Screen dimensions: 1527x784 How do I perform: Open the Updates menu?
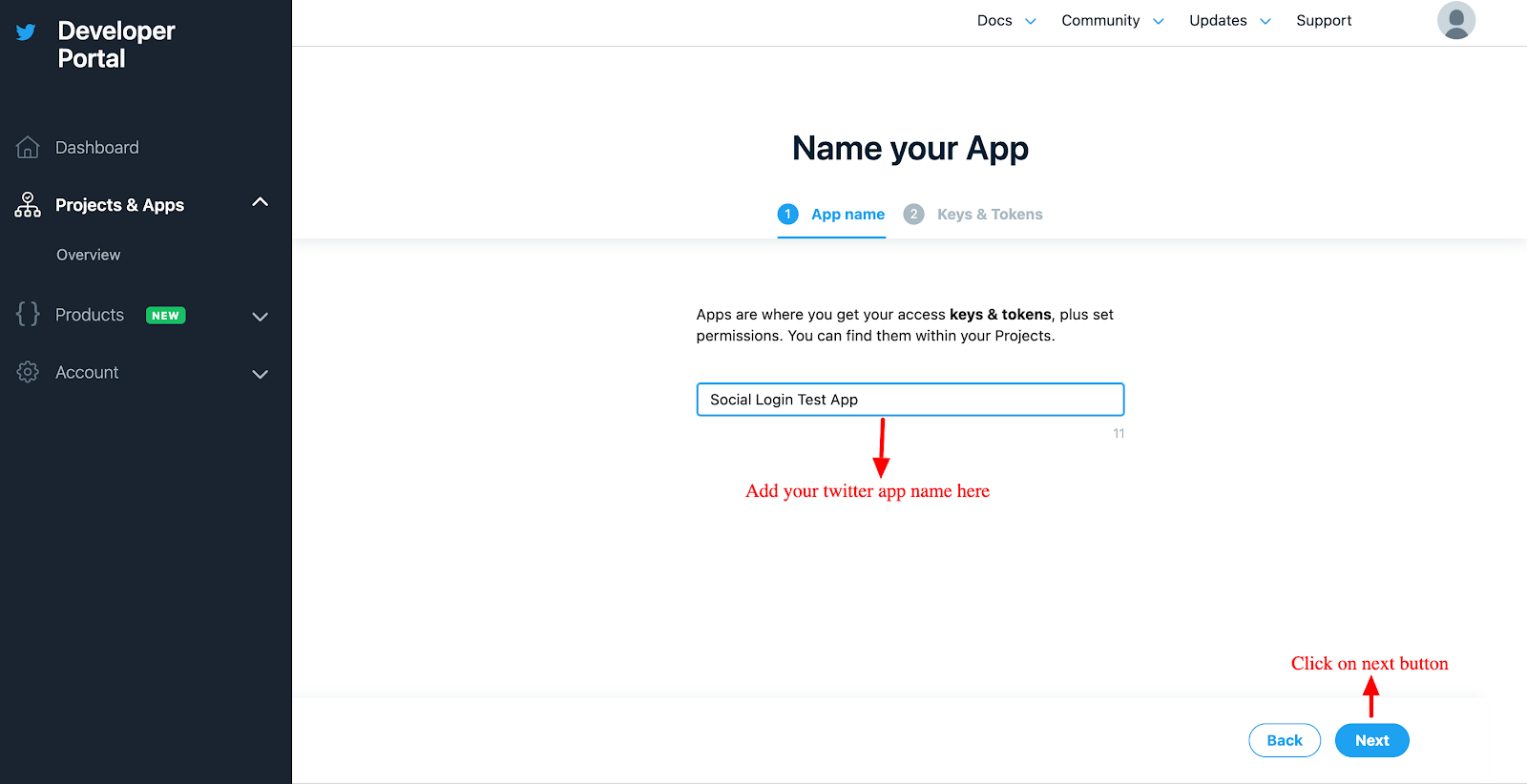coord(1218,20)
